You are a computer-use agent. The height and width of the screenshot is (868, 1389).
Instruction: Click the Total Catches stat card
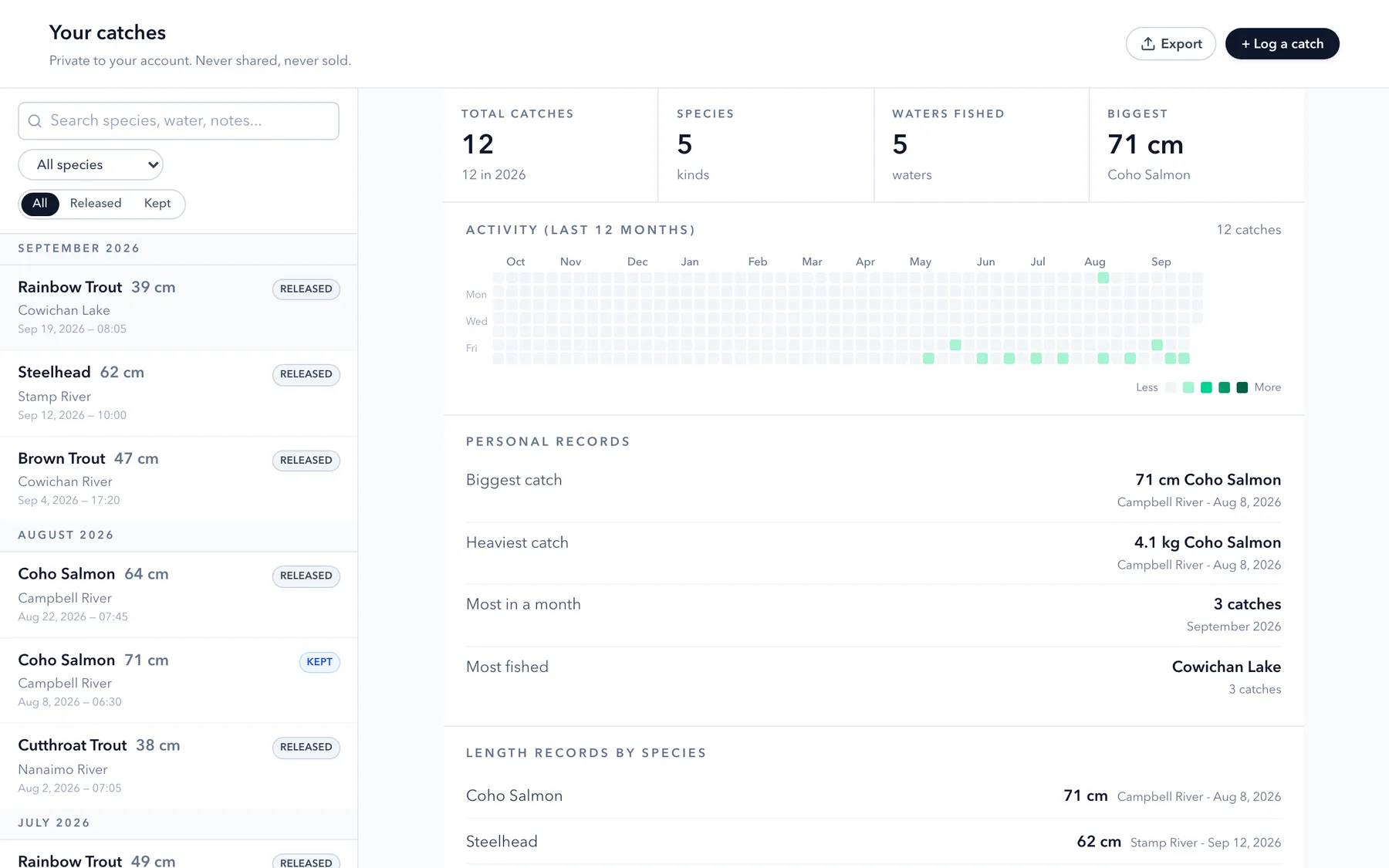551,145
